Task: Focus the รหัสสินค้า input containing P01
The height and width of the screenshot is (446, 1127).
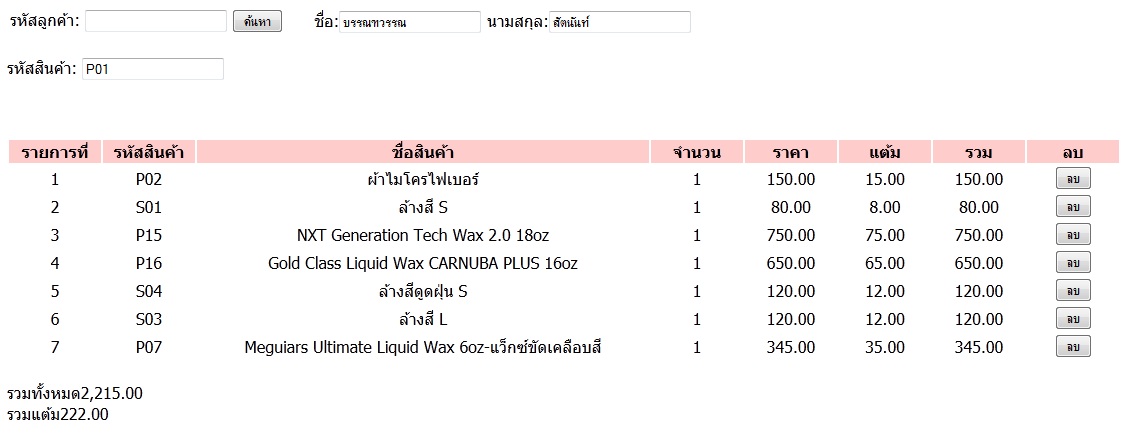Action: tap(153, 69)
